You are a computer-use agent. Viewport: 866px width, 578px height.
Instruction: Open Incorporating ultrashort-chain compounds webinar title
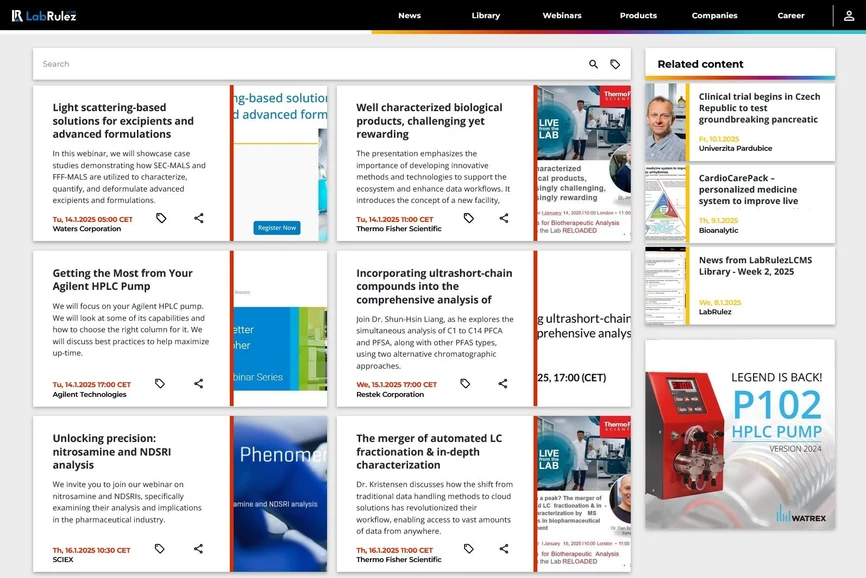434,286
